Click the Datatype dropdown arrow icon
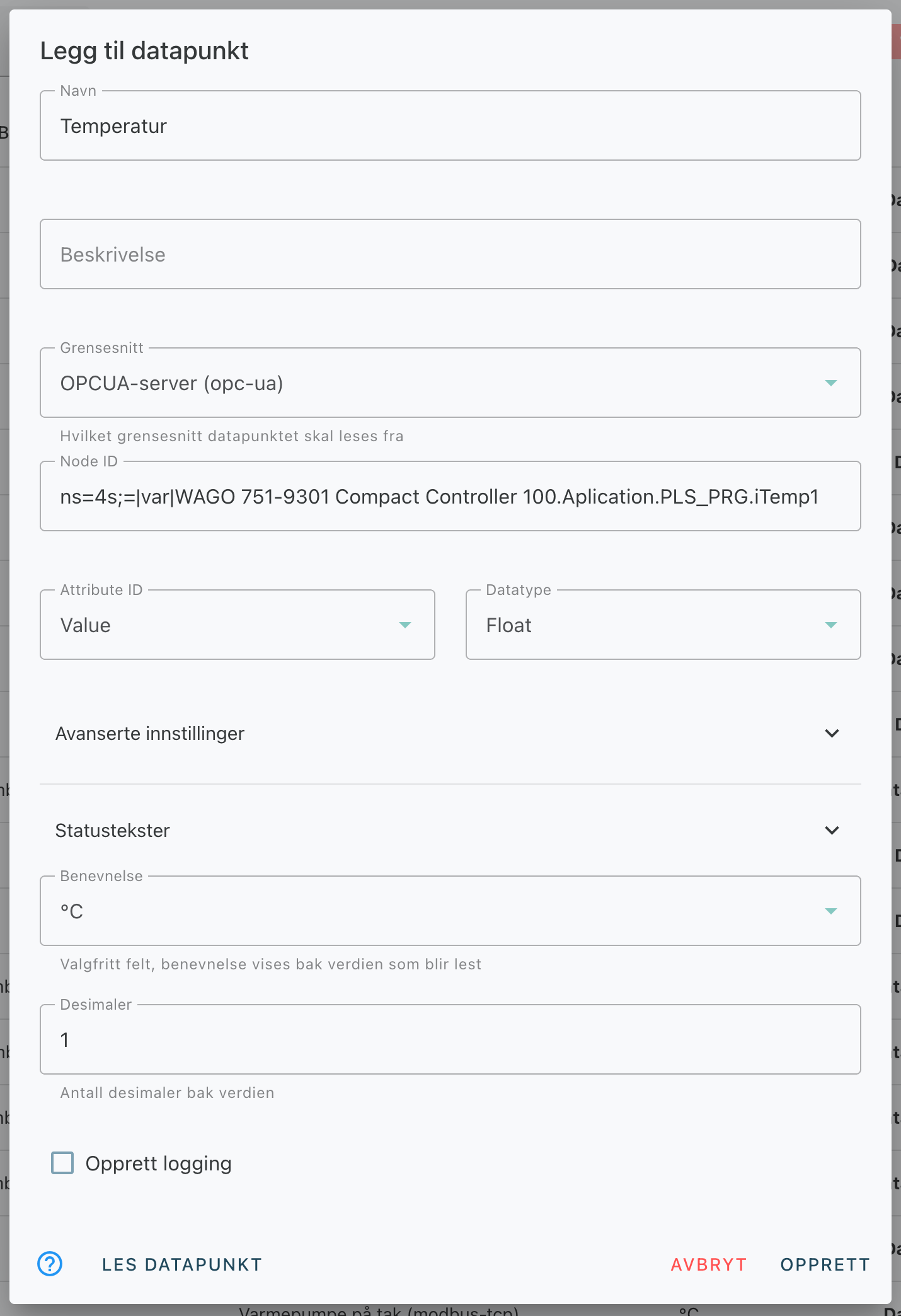901x1316 pixels. coord(831,625)
